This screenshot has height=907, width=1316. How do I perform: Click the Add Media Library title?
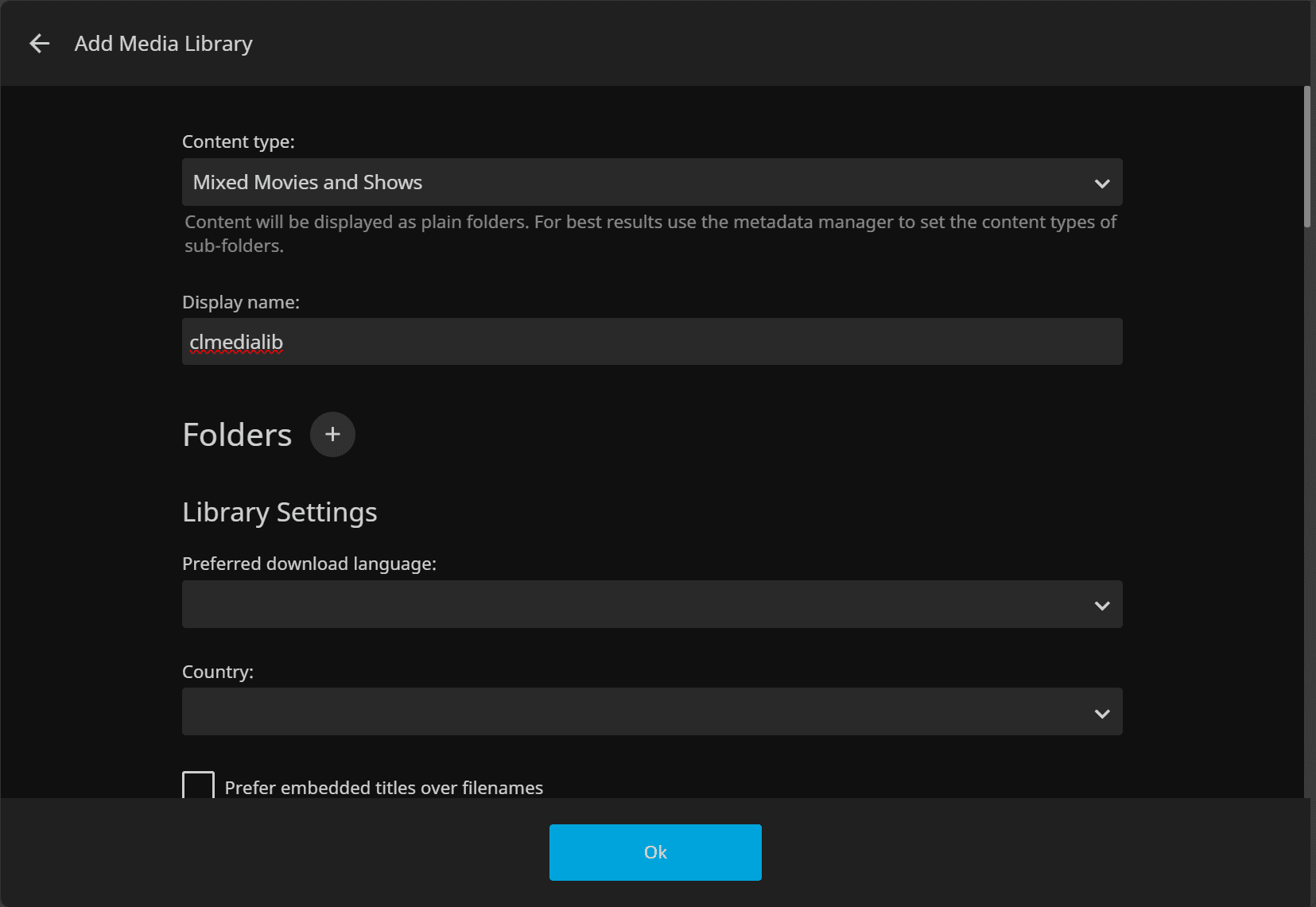(x=163, y=44)
